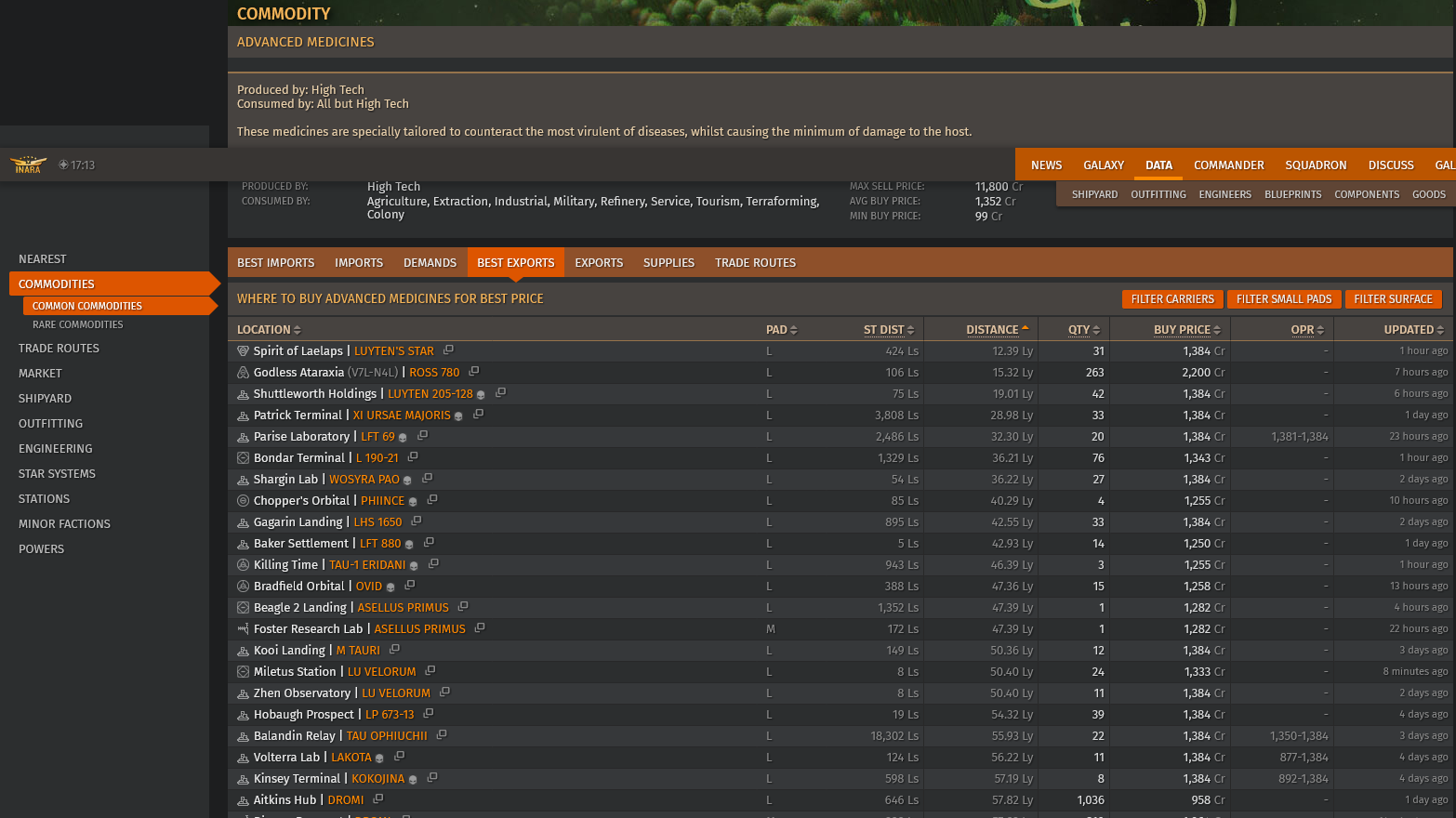Click the outpost icon for Foster Research Lab
This screenshot has width=1456, height=818.
tap(243, 629)
